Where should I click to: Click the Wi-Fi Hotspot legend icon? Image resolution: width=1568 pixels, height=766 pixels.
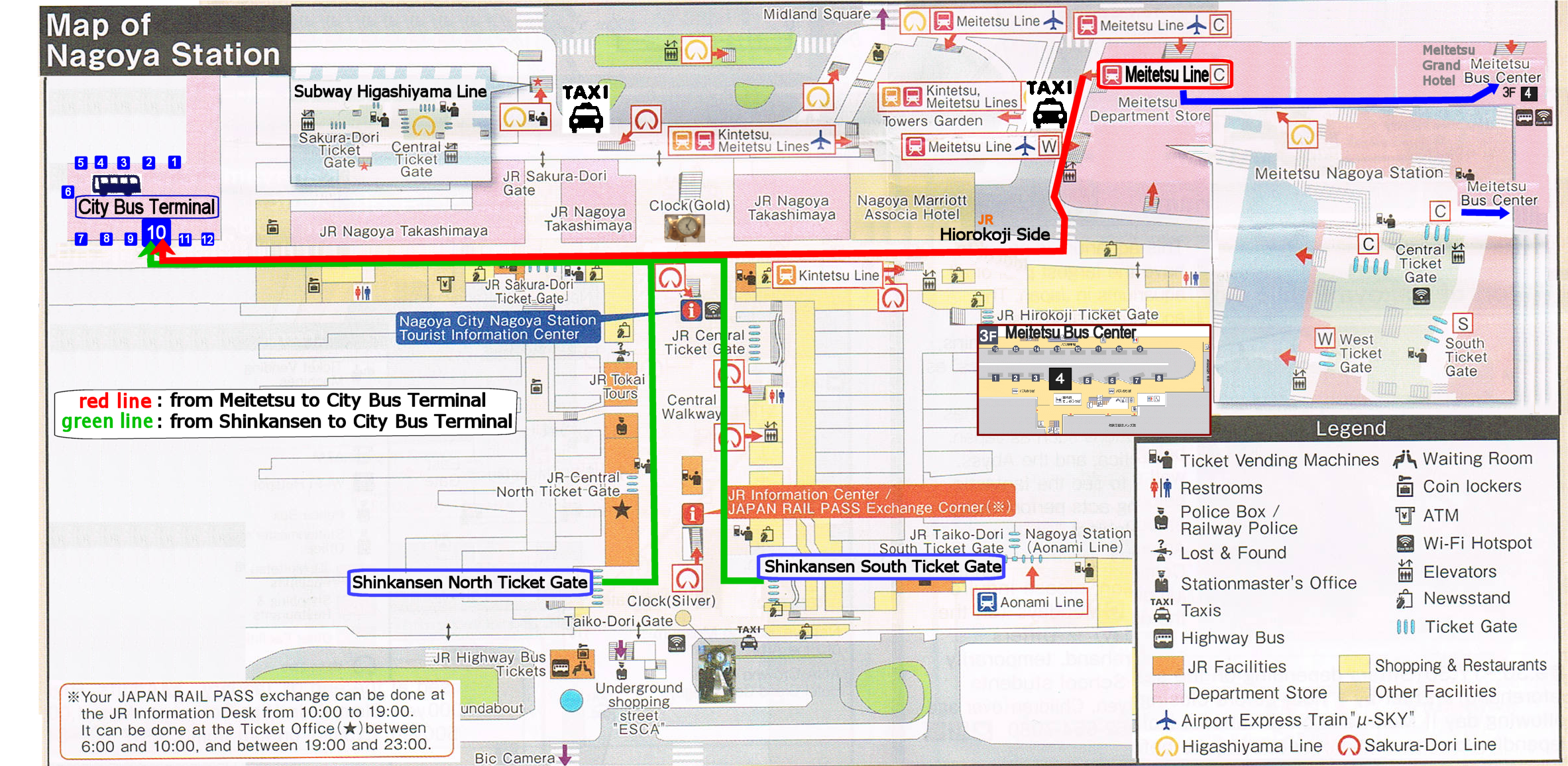click(x=1405, y=543)
